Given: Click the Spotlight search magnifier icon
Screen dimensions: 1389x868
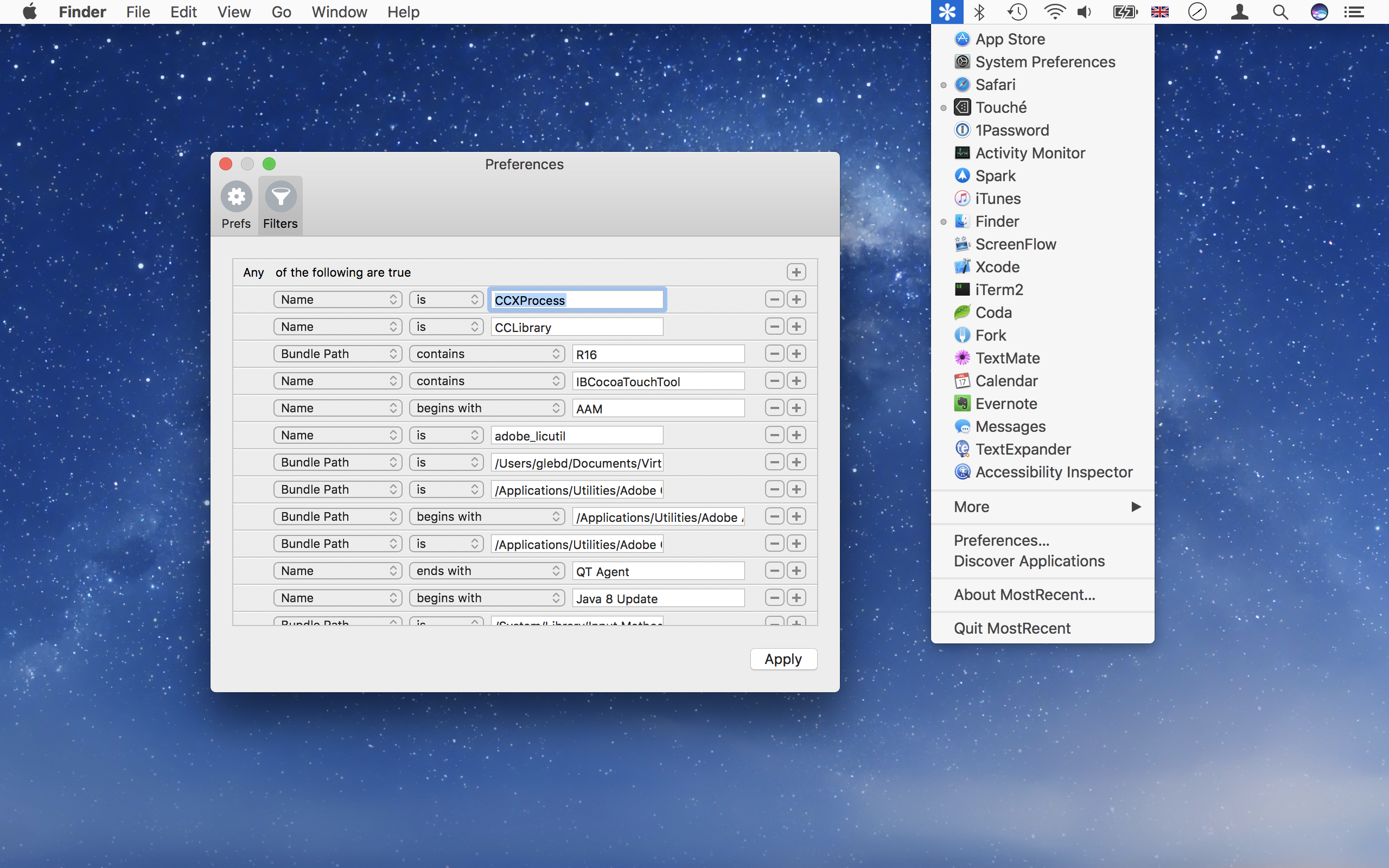Looking at the screenshot, I should click(x=1280, y=12).
